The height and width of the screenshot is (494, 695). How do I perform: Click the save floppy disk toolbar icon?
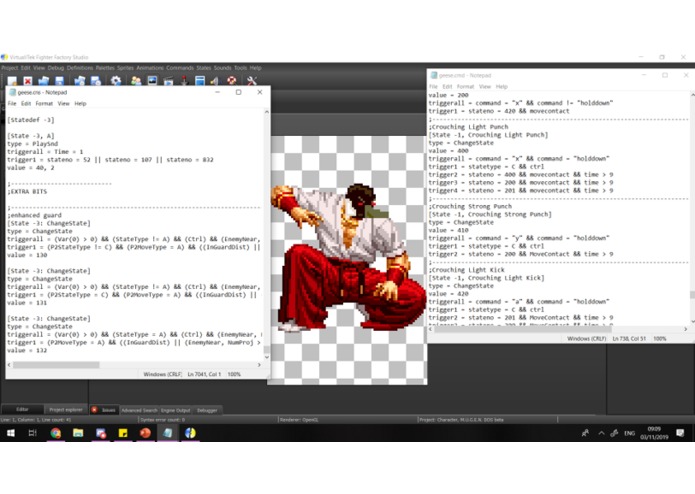[59, 81]
